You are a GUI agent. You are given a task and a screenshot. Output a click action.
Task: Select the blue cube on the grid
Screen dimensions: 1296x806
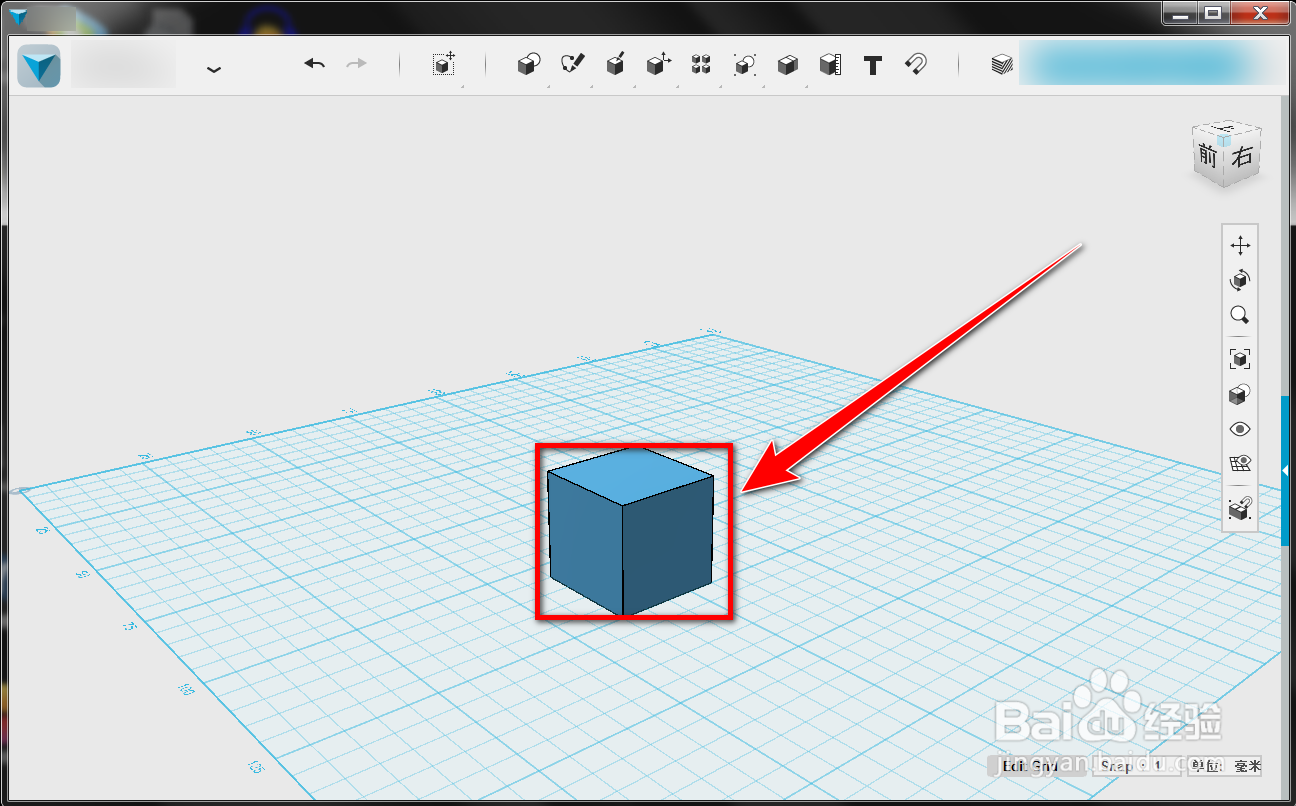click(x=629, y=531)
